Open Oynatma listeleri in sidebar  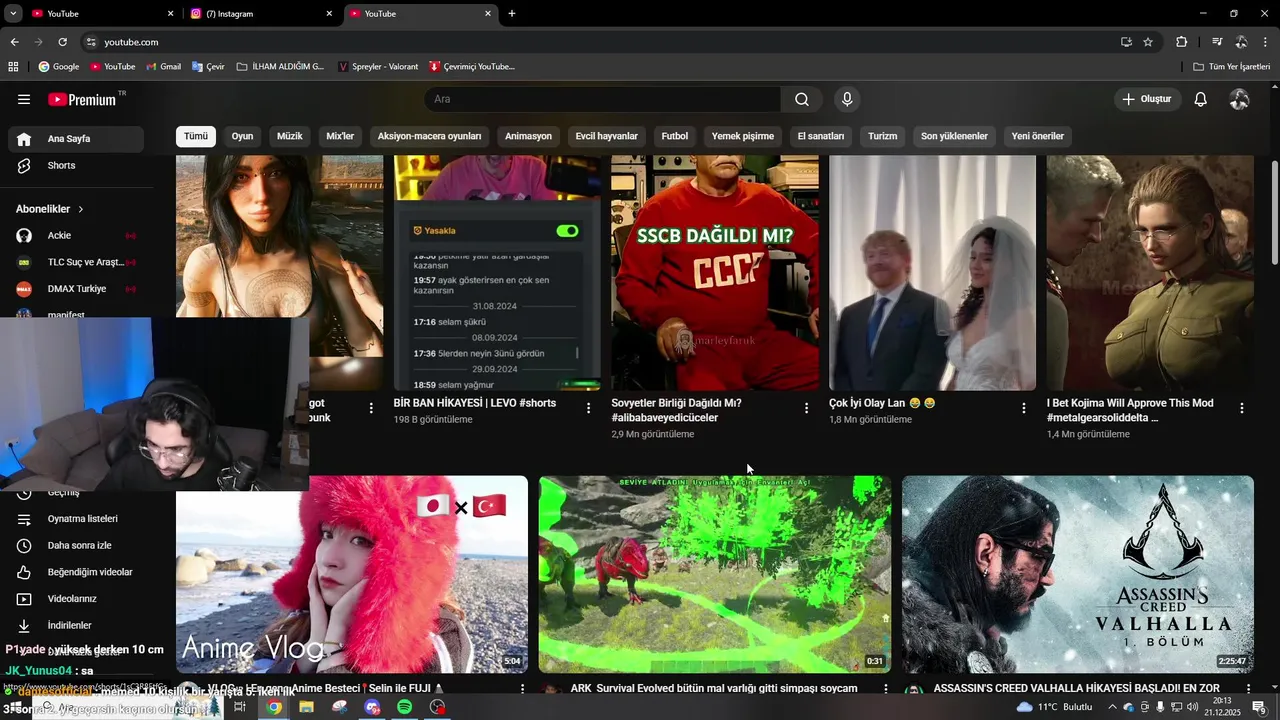pyautogui.click(x=76, y=519)
